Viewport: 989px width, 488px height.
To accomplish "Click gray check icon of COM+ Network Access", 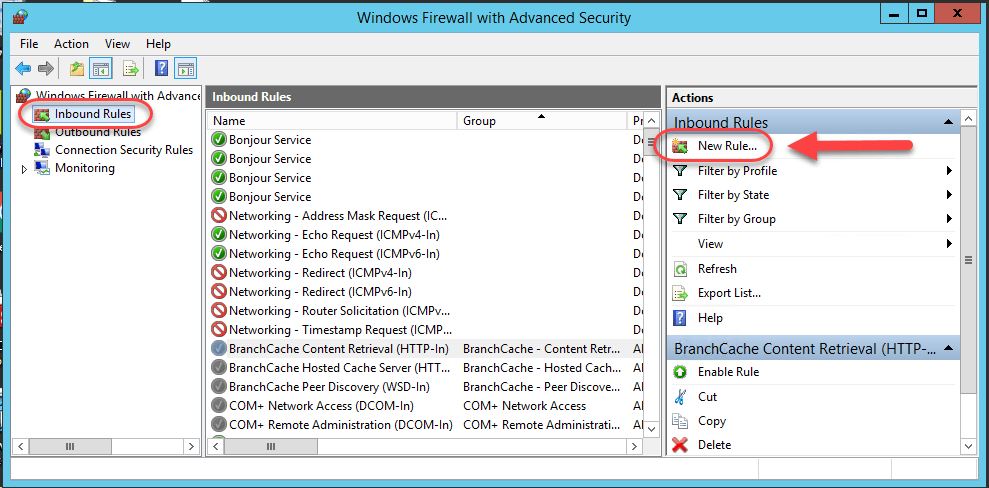I will click(218, 405).
